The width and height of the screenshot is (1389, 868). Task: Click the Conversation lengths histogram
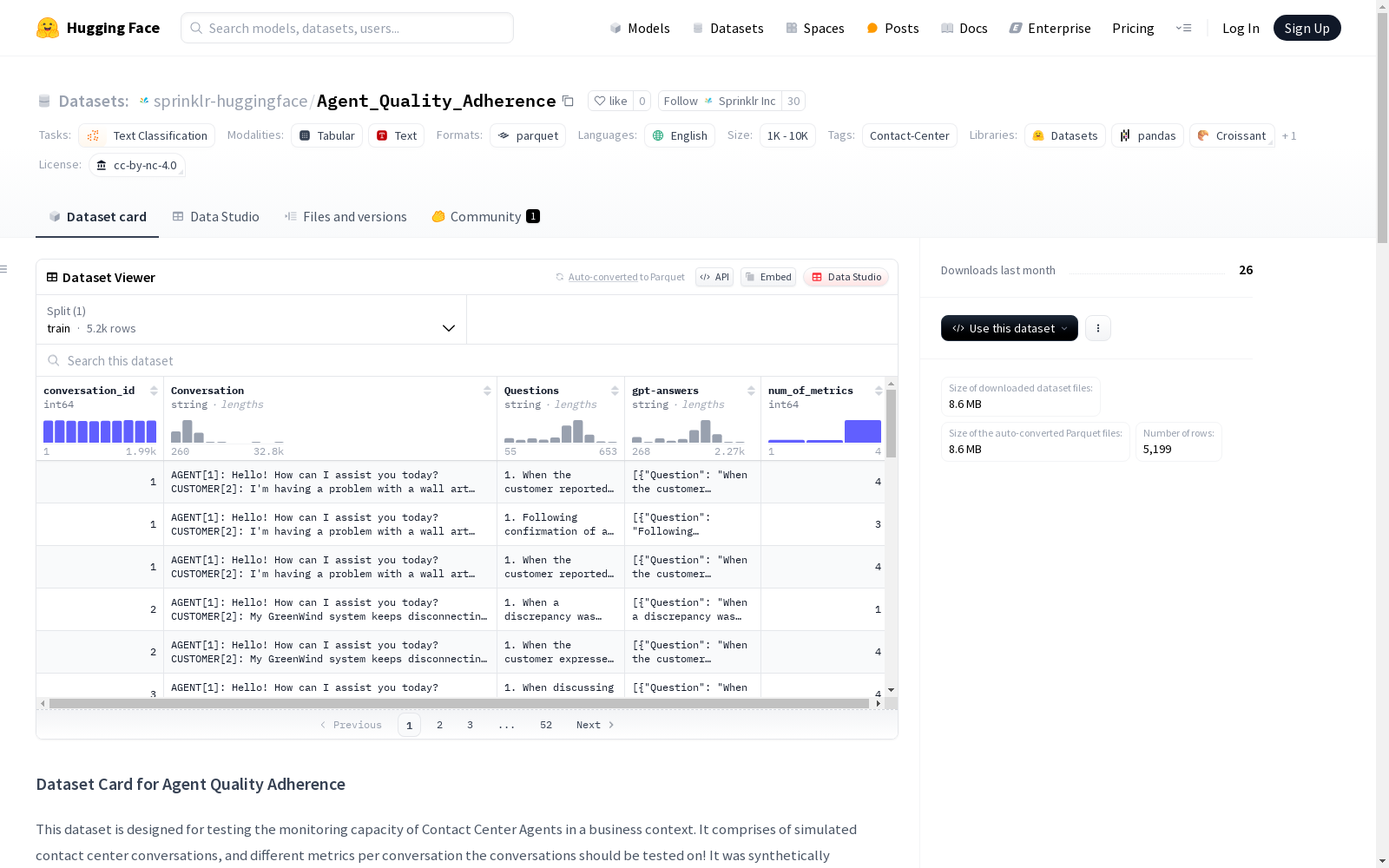pyautogui.click(x=227, y=431)
